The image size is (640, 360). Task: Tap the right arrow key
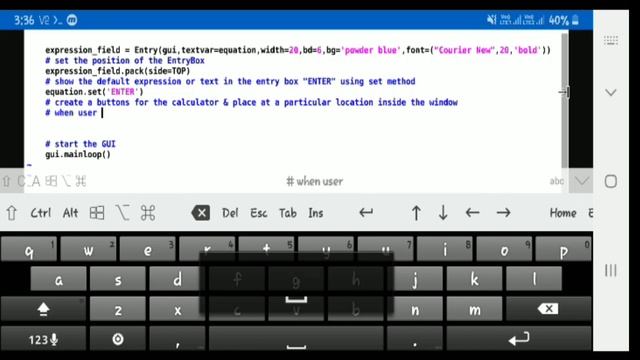(503, 212)
